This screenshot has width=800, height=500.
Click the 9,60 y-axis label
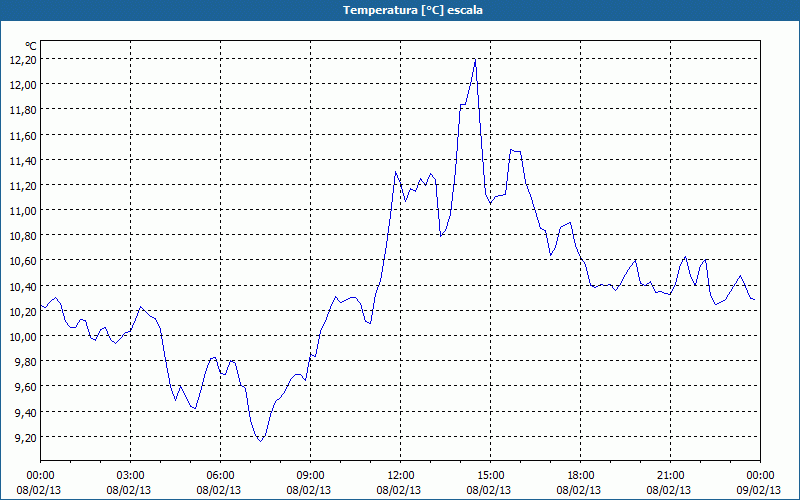(26, 387)
